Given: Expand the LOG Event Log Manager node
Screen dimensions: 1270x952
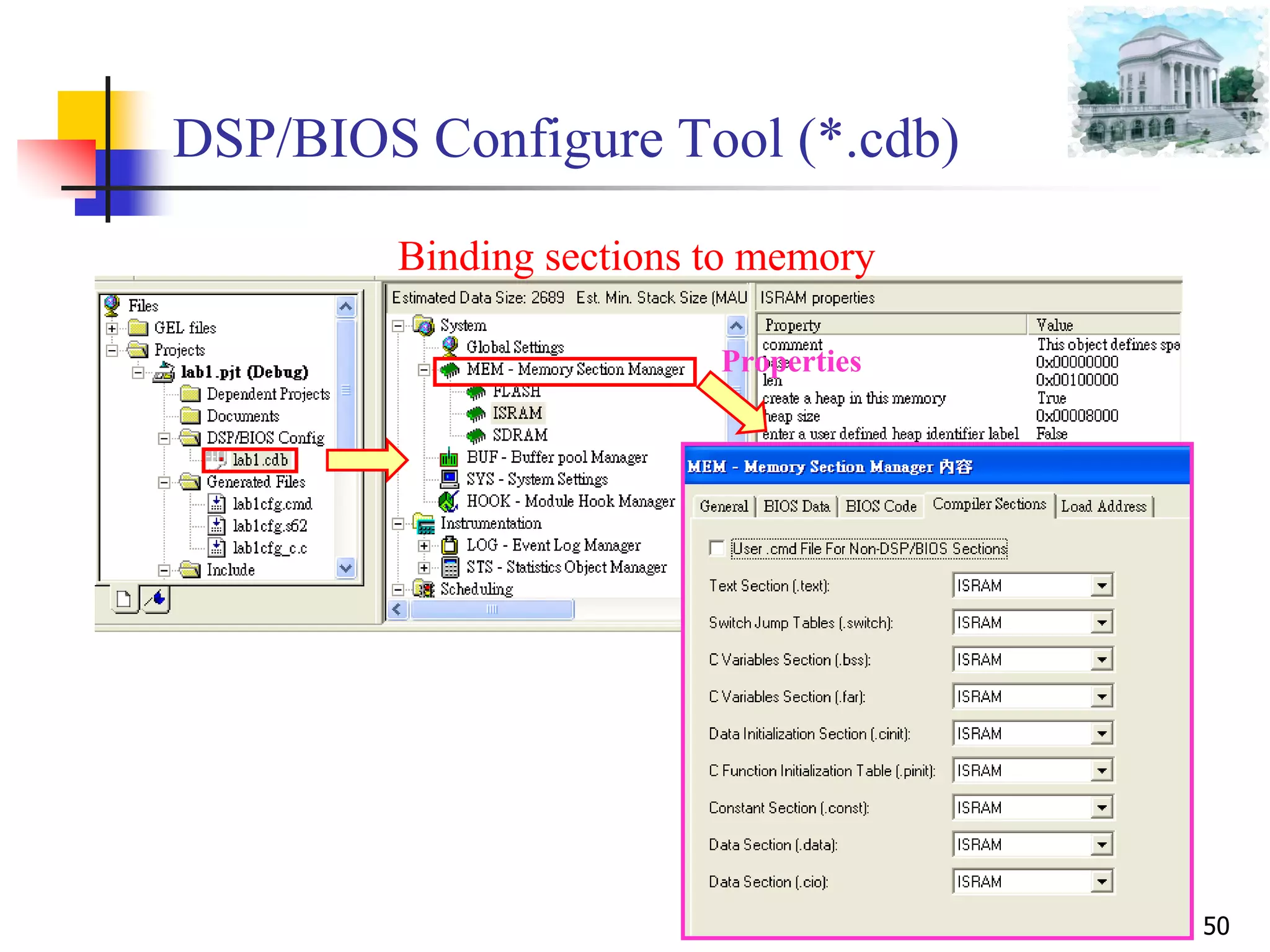Looking at the screenshot, I should tap(424, 546).
